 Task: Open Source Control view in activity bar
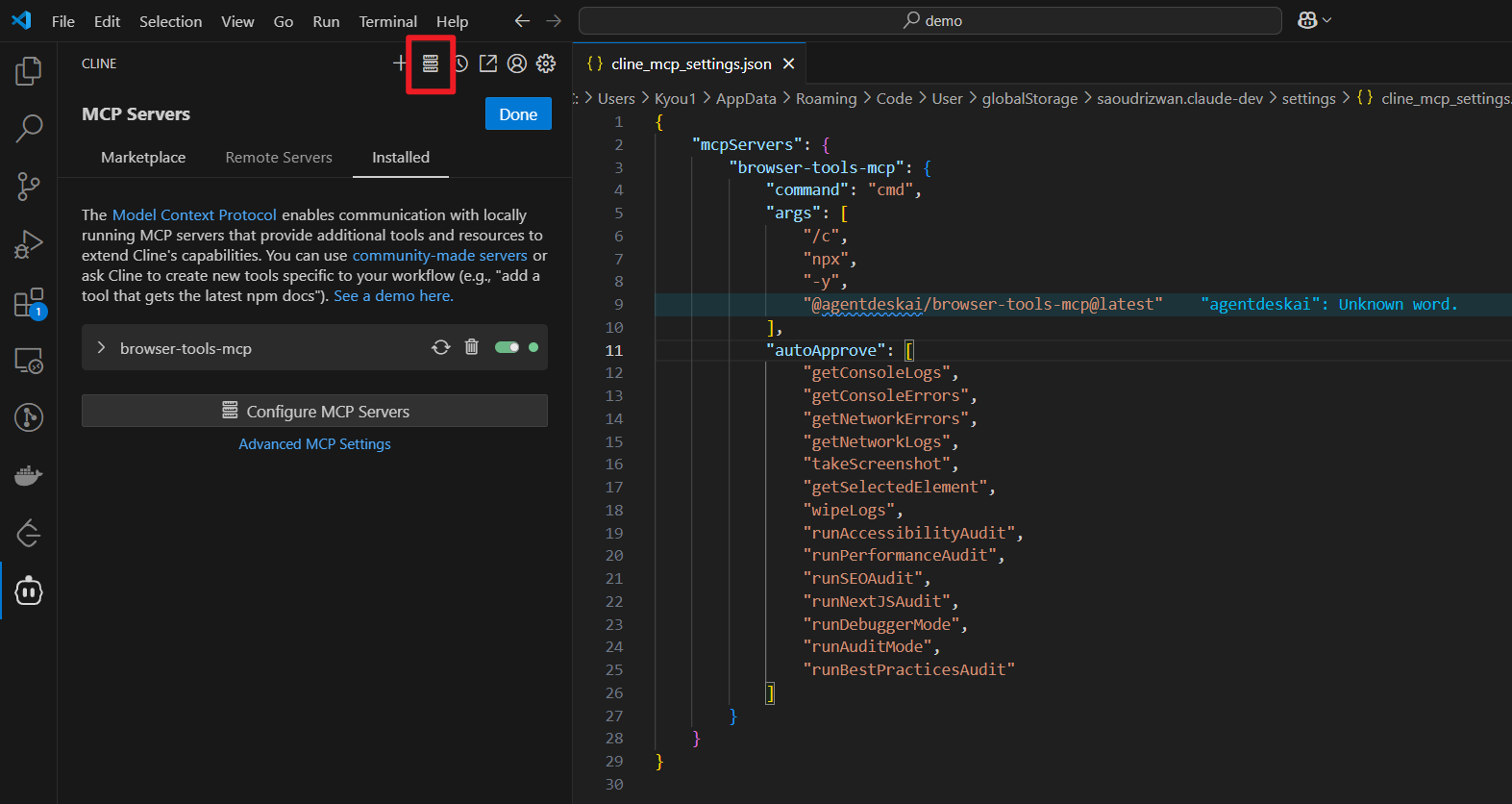pos(29,187)
